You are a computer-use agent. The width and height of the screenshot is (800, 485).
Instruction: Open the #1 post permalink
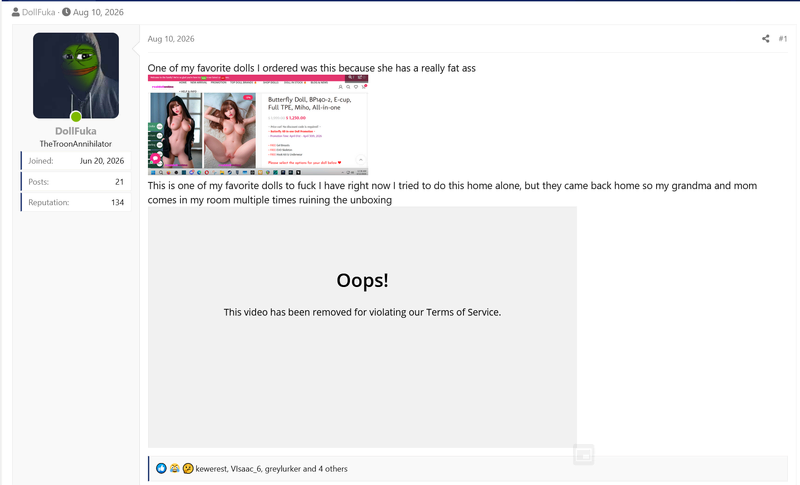coord(783,39)
